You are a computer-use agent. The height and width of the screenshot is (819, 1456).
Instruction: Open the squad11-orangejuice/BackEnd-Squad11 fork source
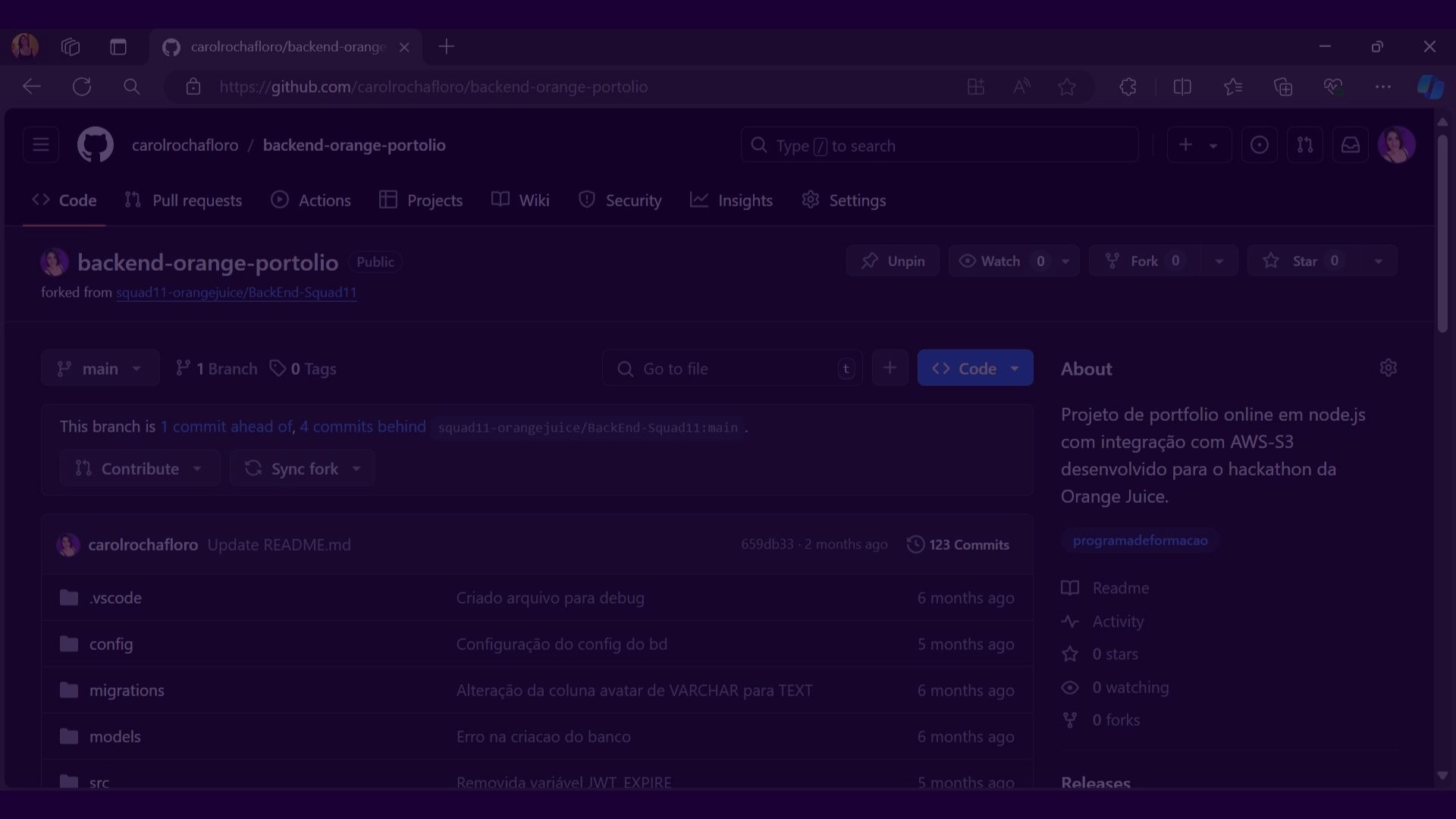[x=237, y=292]
